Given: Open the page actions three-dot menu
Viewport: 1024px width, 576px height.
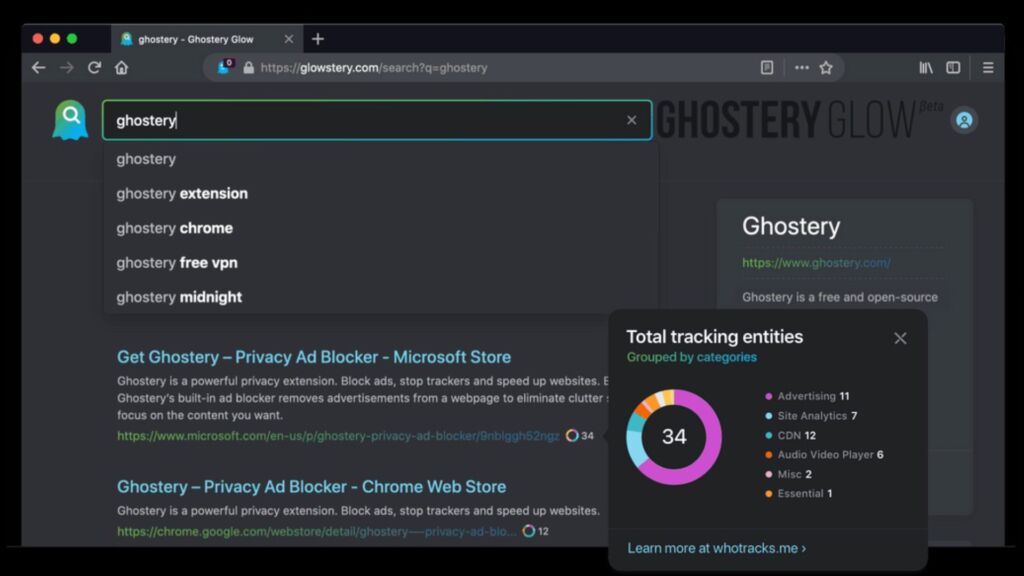Looking at the screenshot, I should pyautogui.click(x=801, y=68).
